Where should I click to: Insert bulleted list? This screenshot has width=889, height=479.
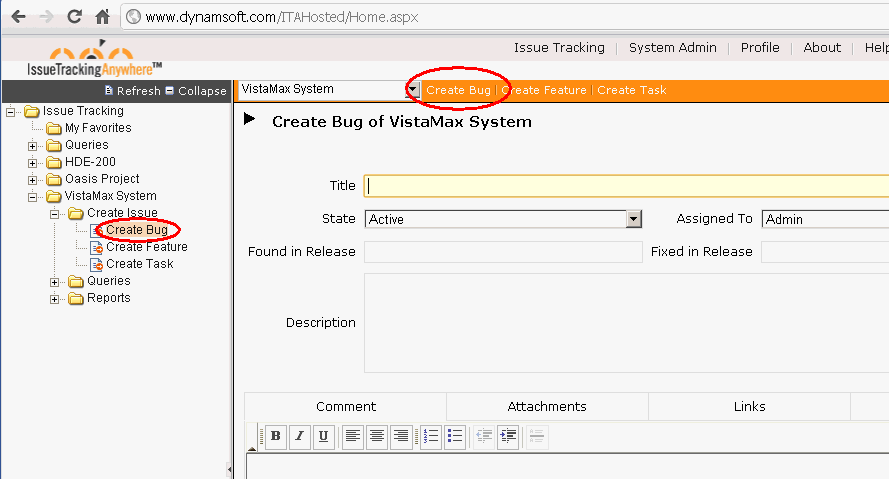[x=455, y=436]
